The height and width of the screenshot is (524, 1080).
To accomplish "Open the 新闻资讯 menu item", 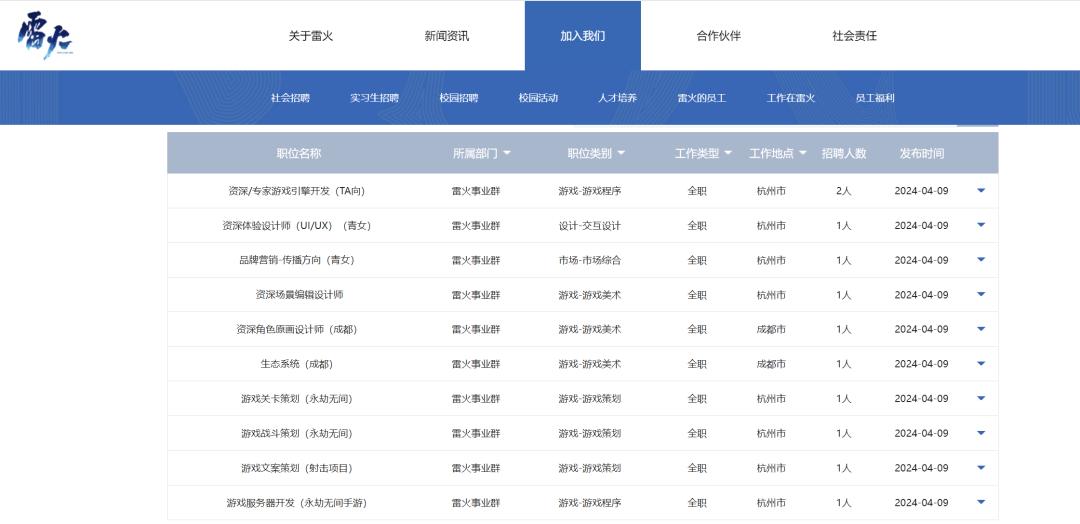I will [x=446, y=36].
